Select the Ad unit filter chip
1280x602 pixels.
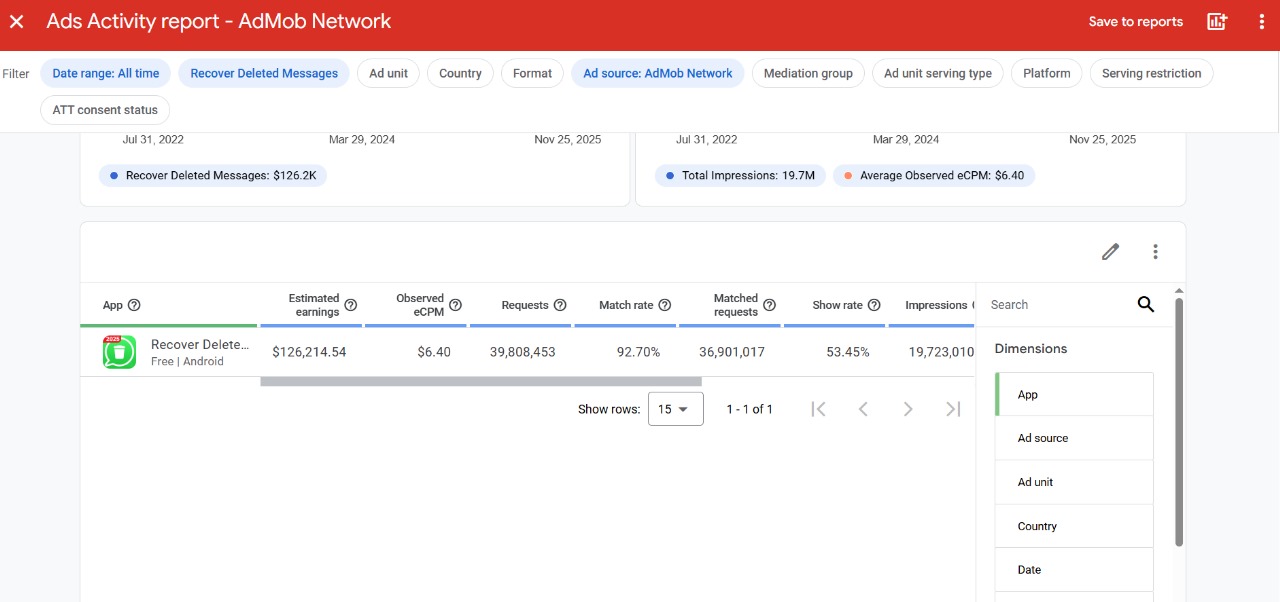389,73
